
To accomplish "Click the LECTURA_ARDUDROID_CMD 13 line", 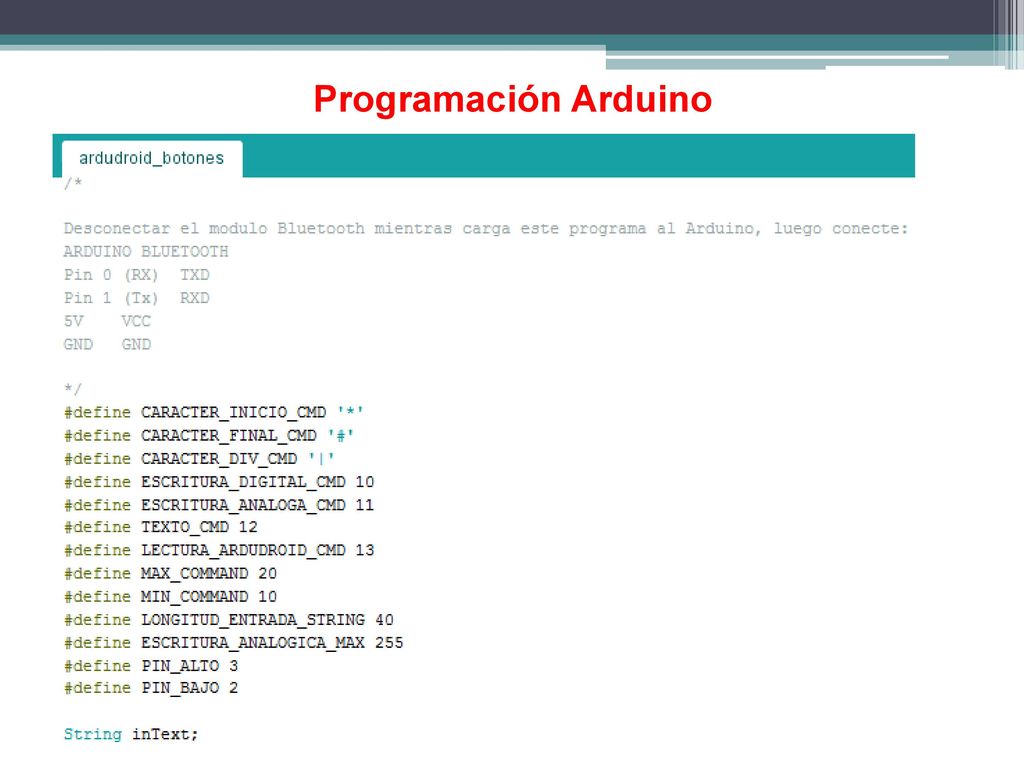I will (219, 551).
